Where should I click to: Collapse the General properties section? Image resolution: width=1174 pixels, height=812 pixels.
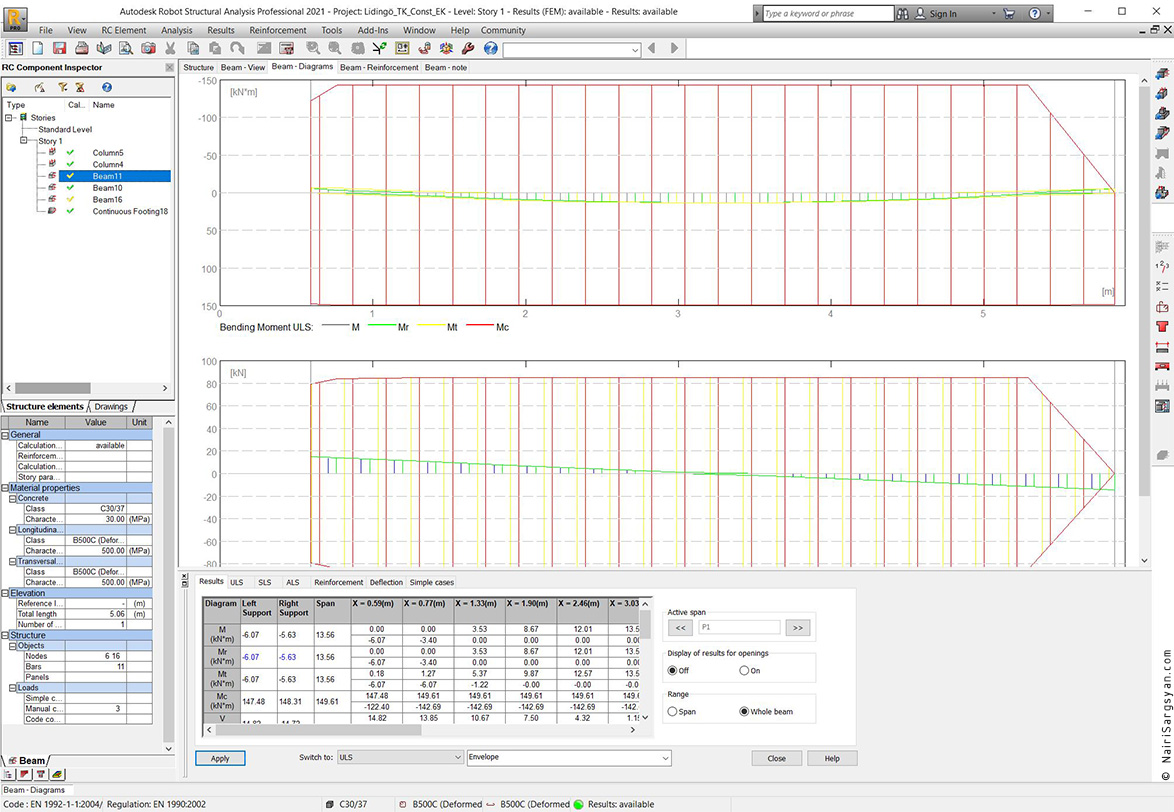5,435
